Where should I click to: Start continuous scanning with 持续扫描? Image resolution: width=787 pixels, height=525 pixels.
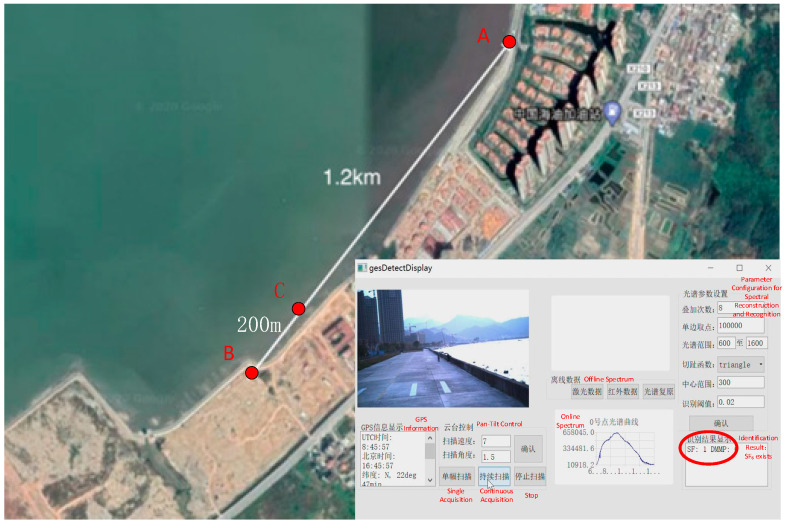tap(495, 477)
